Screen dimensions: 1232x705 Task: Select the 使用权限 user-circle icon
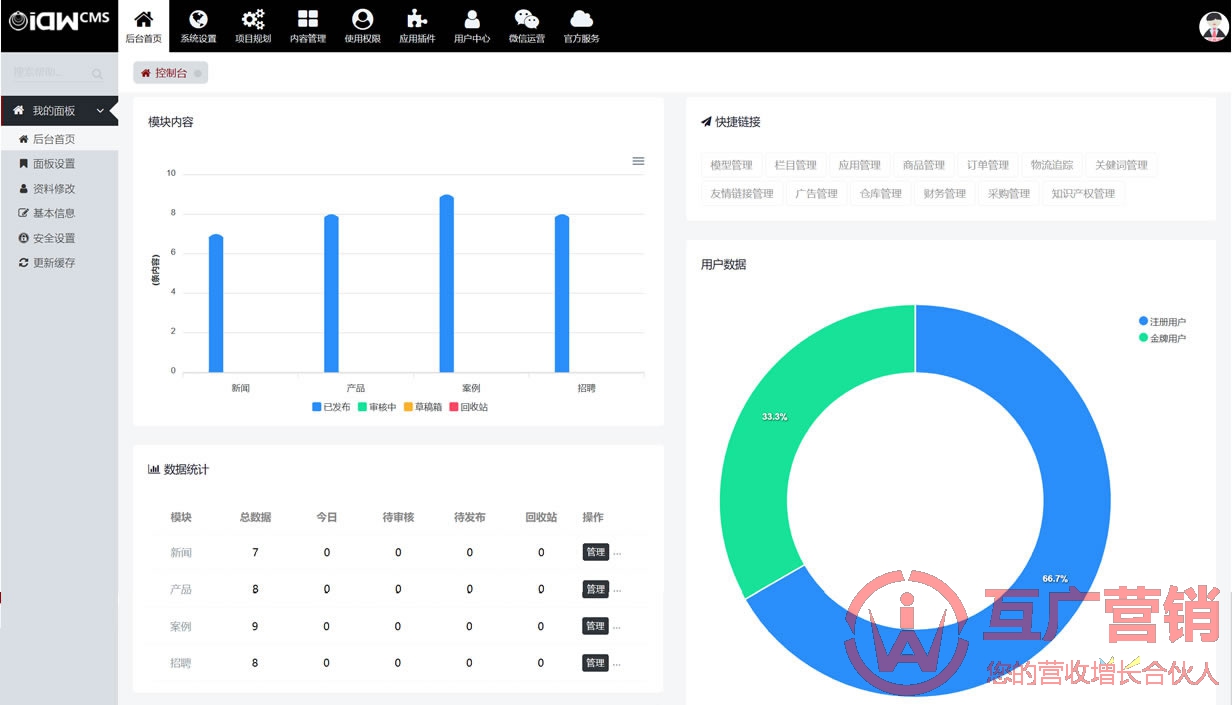tap(362, 20)
